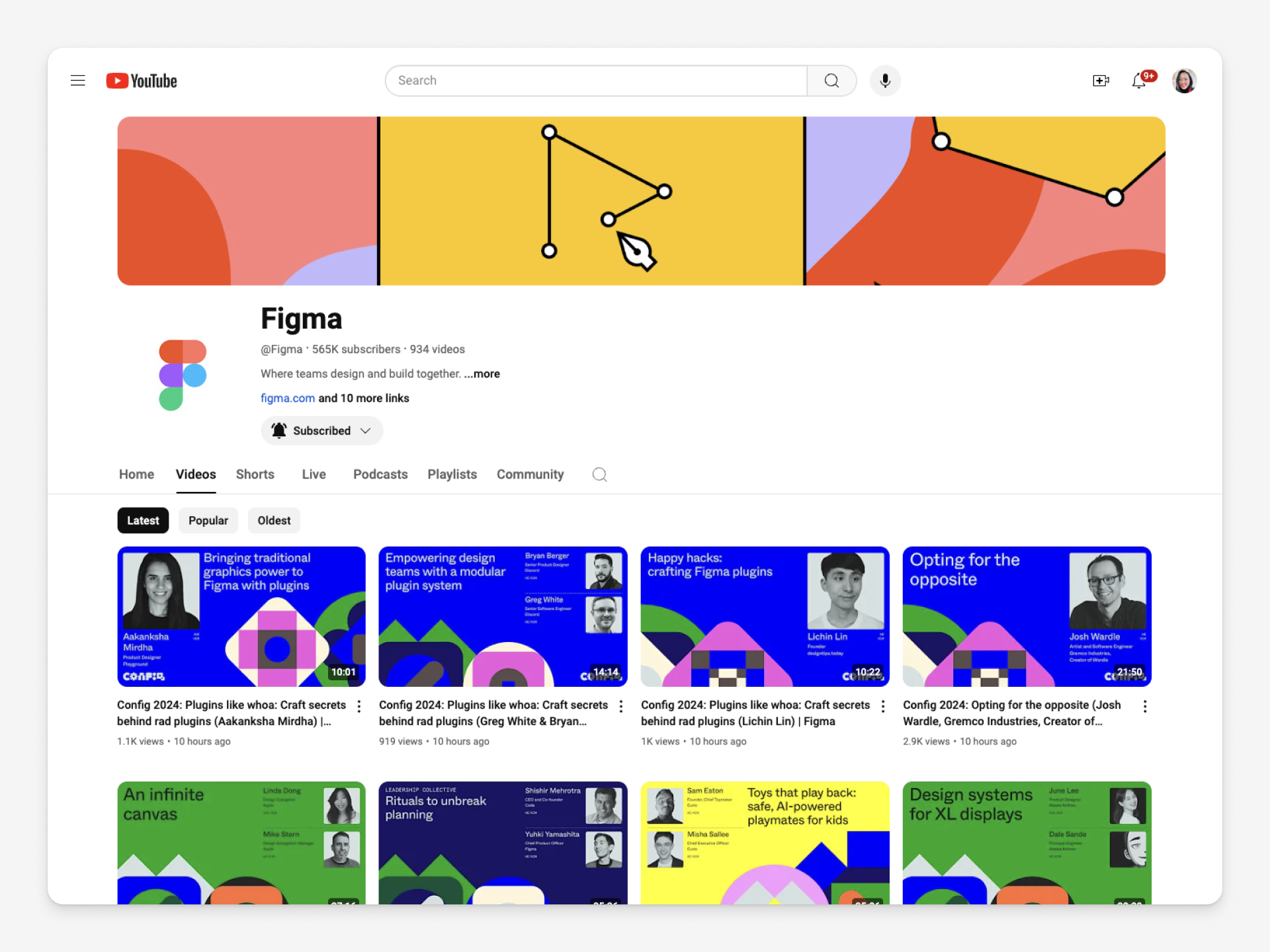This screenshot has height=952, width=1270.
Task: Open more options for Greg White video
Action: (621, 706)
